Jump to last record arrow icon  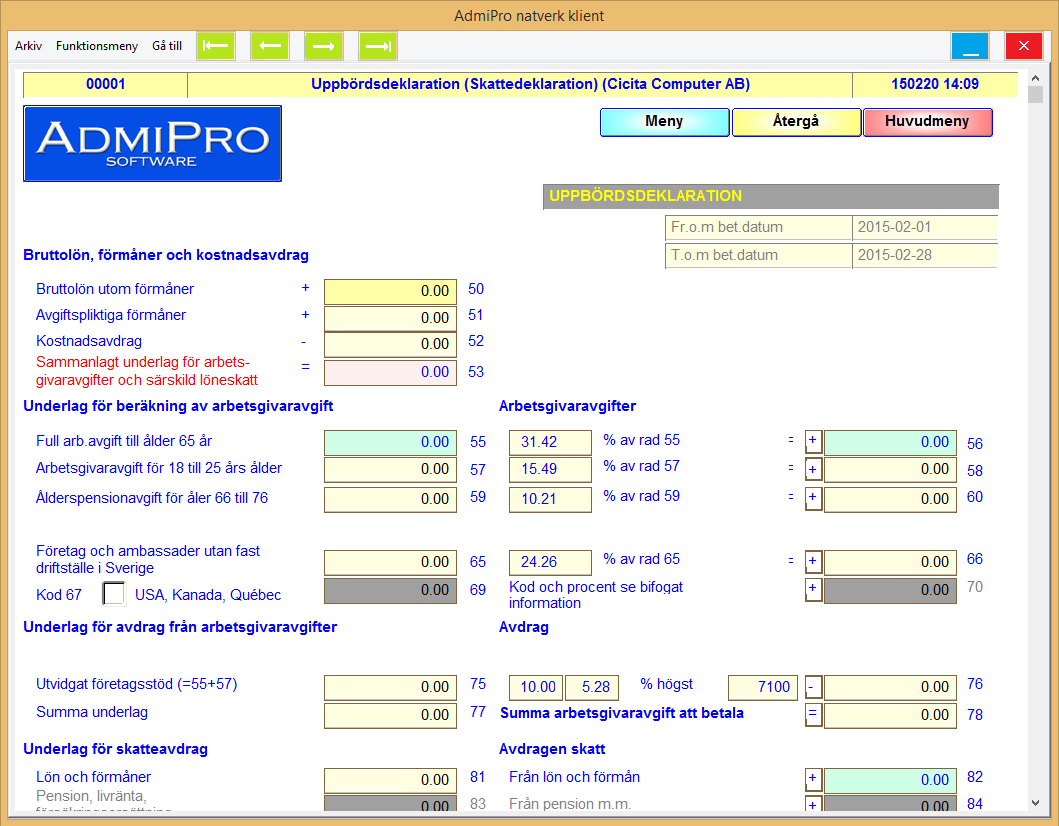point(378,46)
